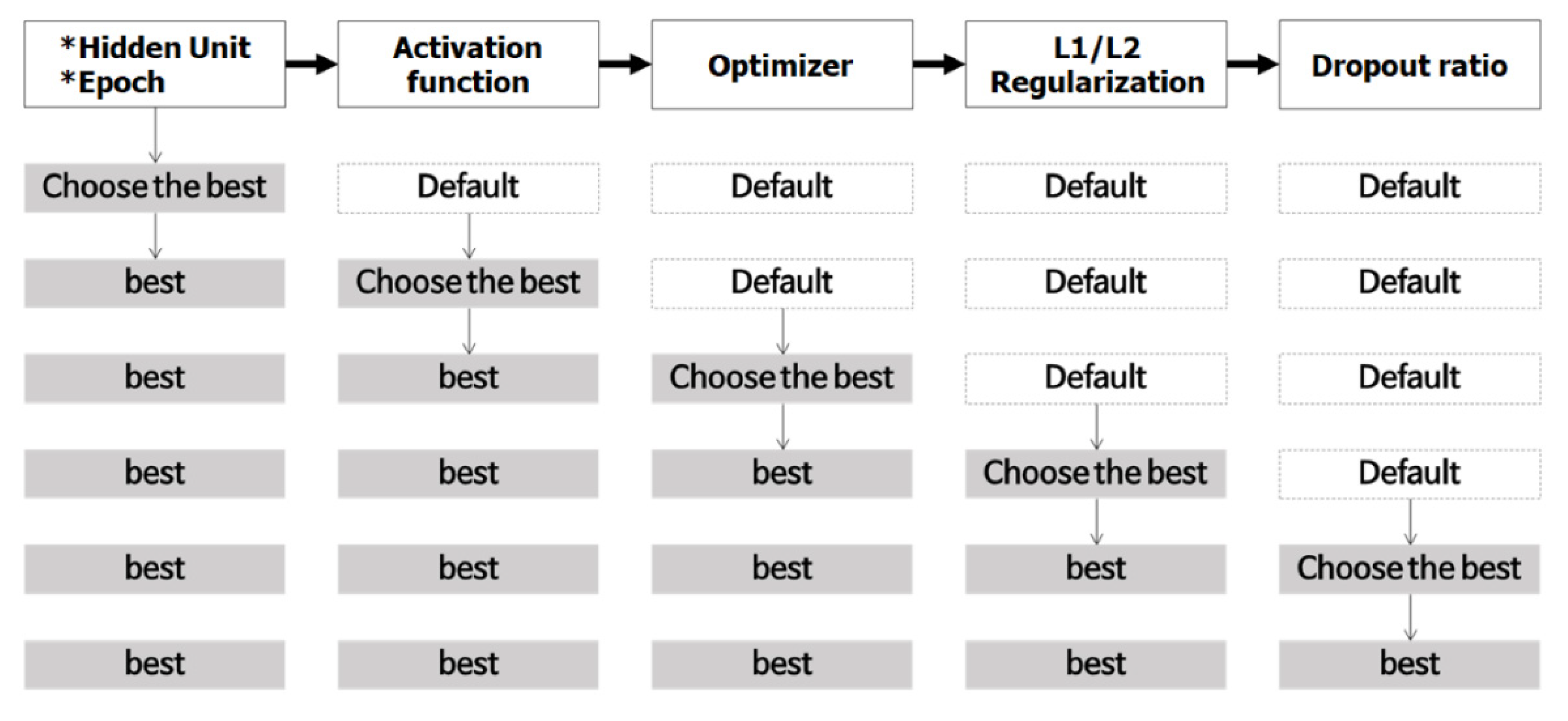Click first Default box under Dropout ratio
Viewport: 1568px width, 721px height.
[x=1410, y=187]
